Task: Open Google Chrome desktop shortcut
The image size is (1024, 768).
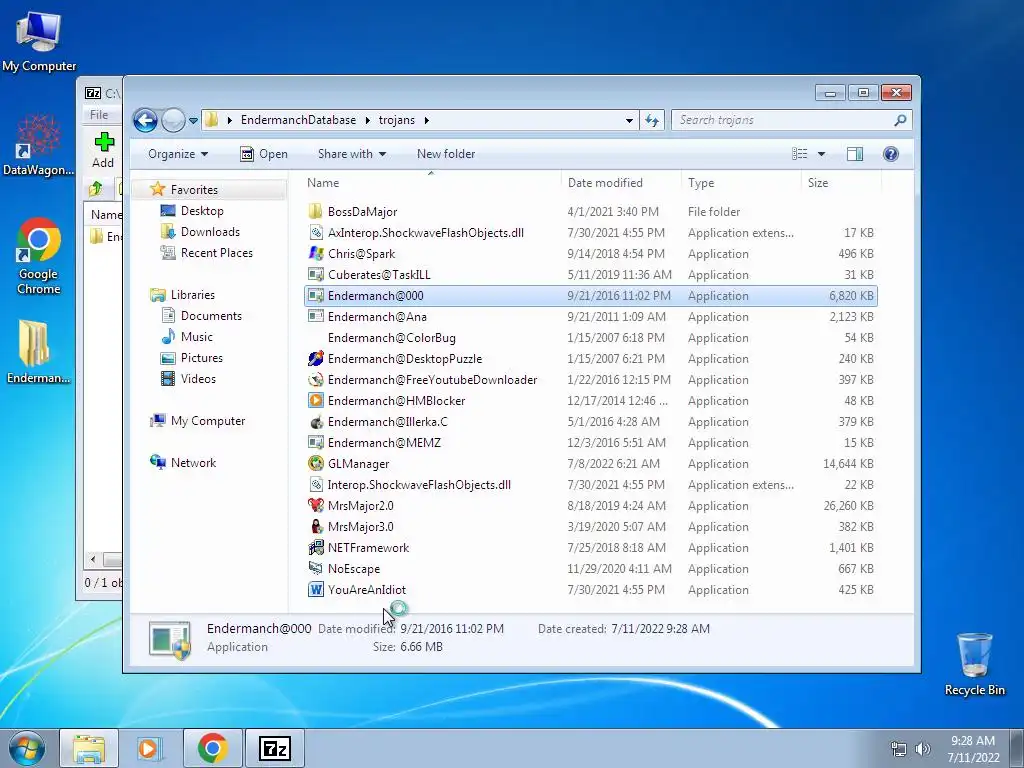Action: pyautogui.click(x=39, y=256)
